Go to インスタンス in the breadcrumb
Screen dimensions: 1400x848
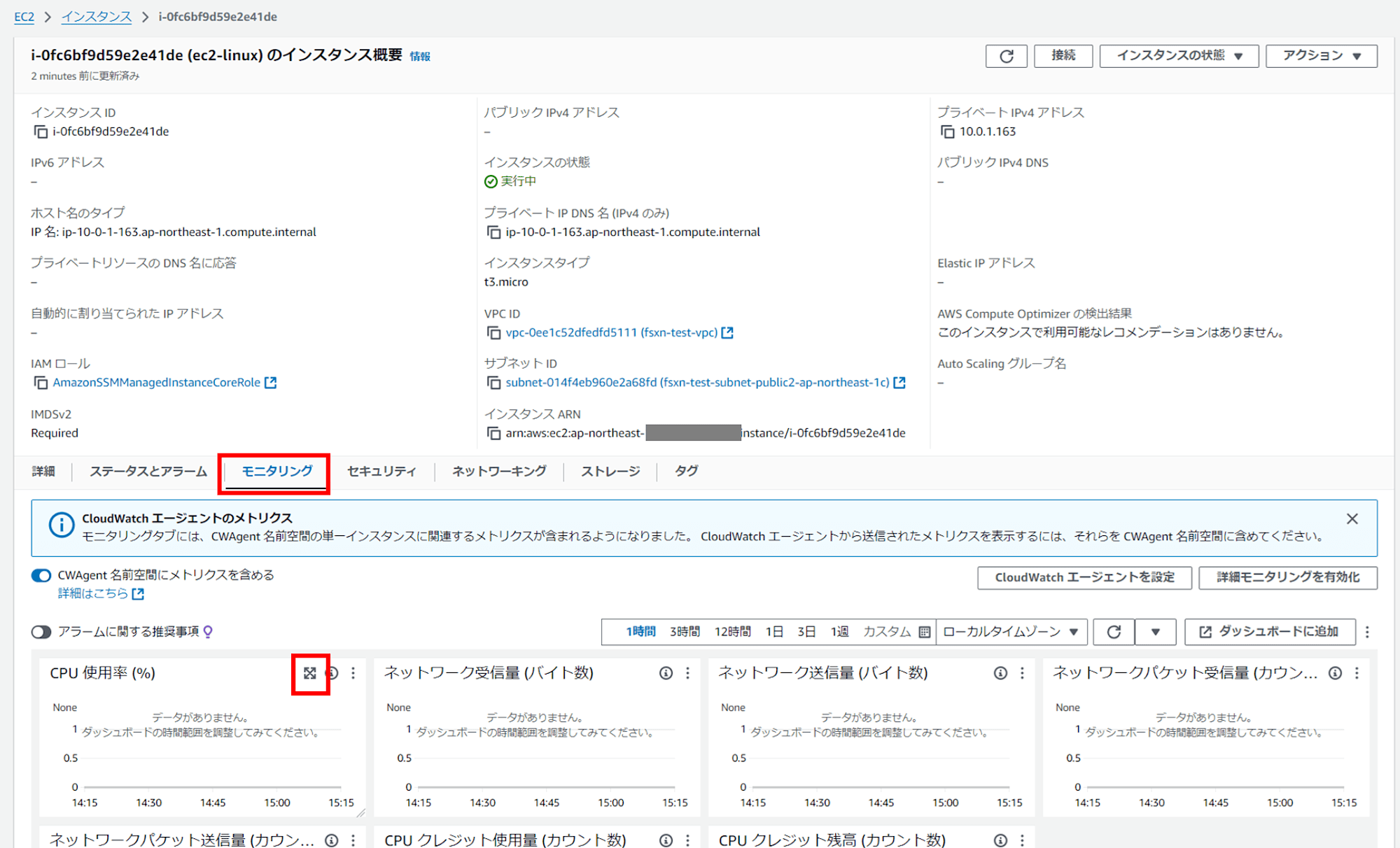(97, 17)
